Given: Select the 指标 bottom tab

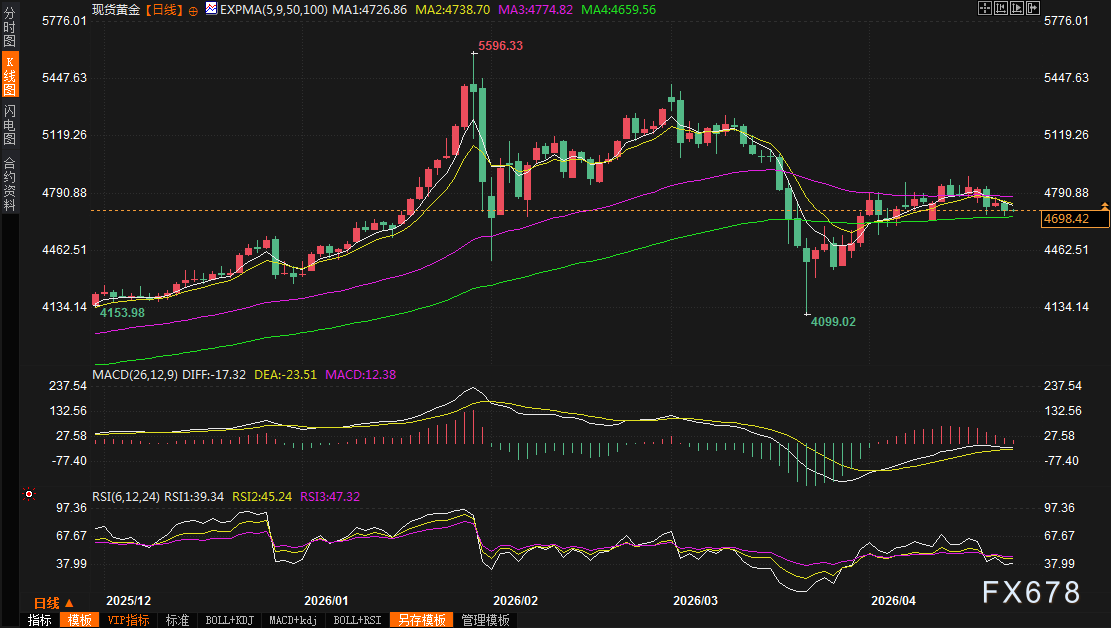Looking at the screenshot, I should click(39, 620).
